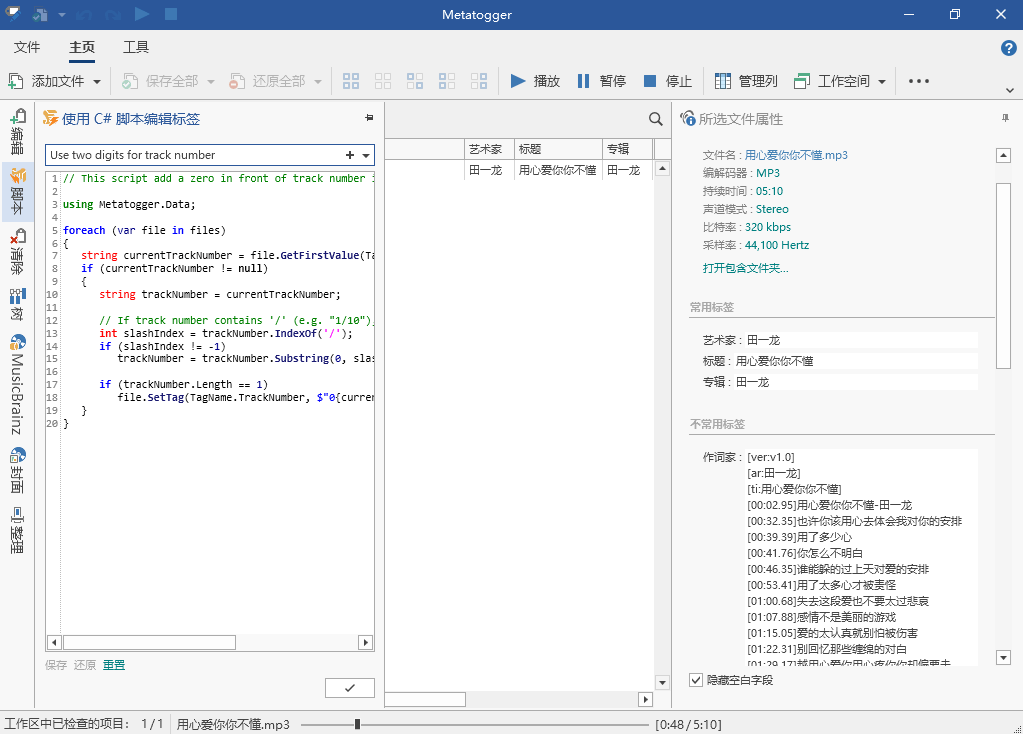Click the playback position slider

click(x=357, y=724)
